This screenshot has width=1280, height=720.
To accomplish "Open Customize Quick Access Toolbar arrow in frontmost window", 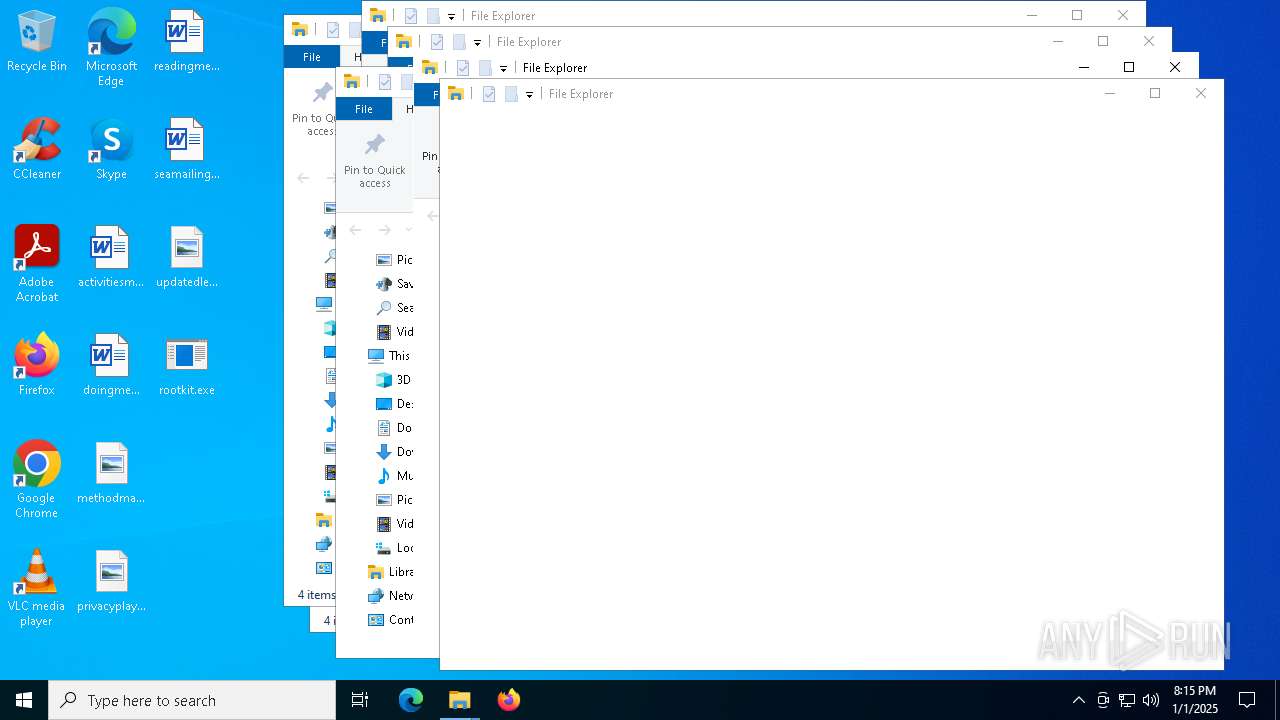I will pos(529,95).
